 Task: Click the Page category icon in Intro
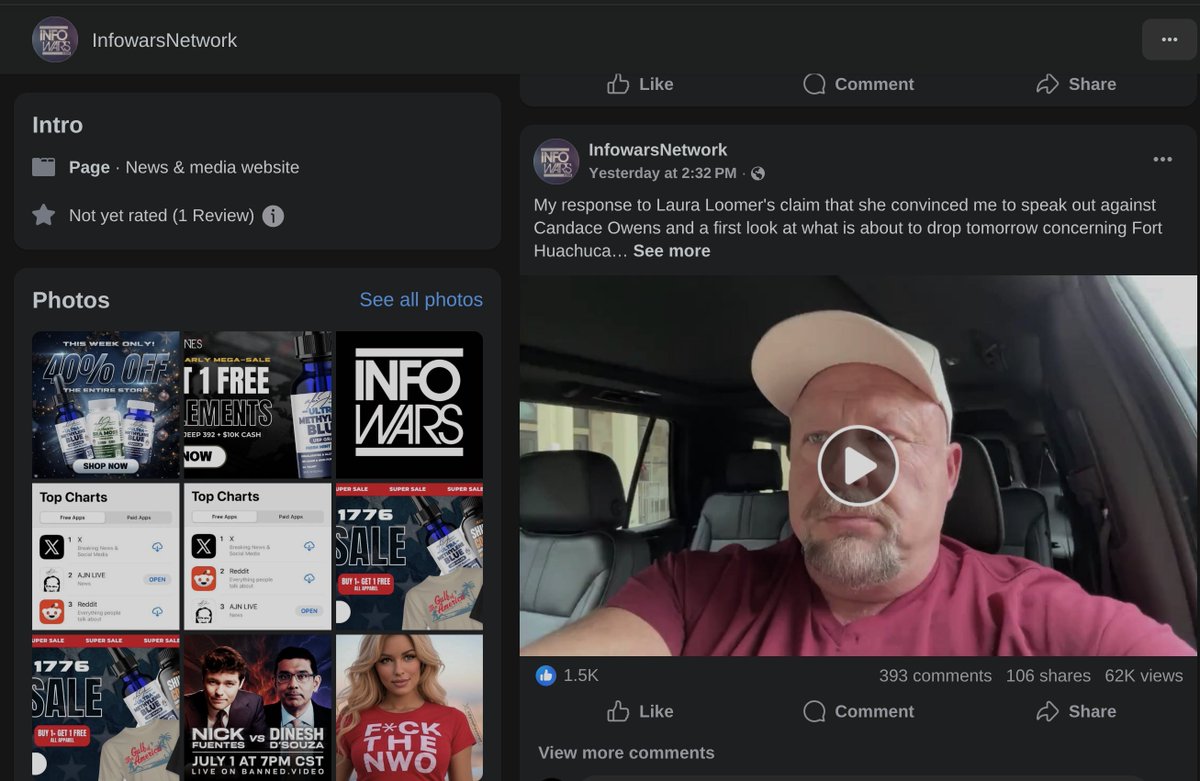coord(43,167)
